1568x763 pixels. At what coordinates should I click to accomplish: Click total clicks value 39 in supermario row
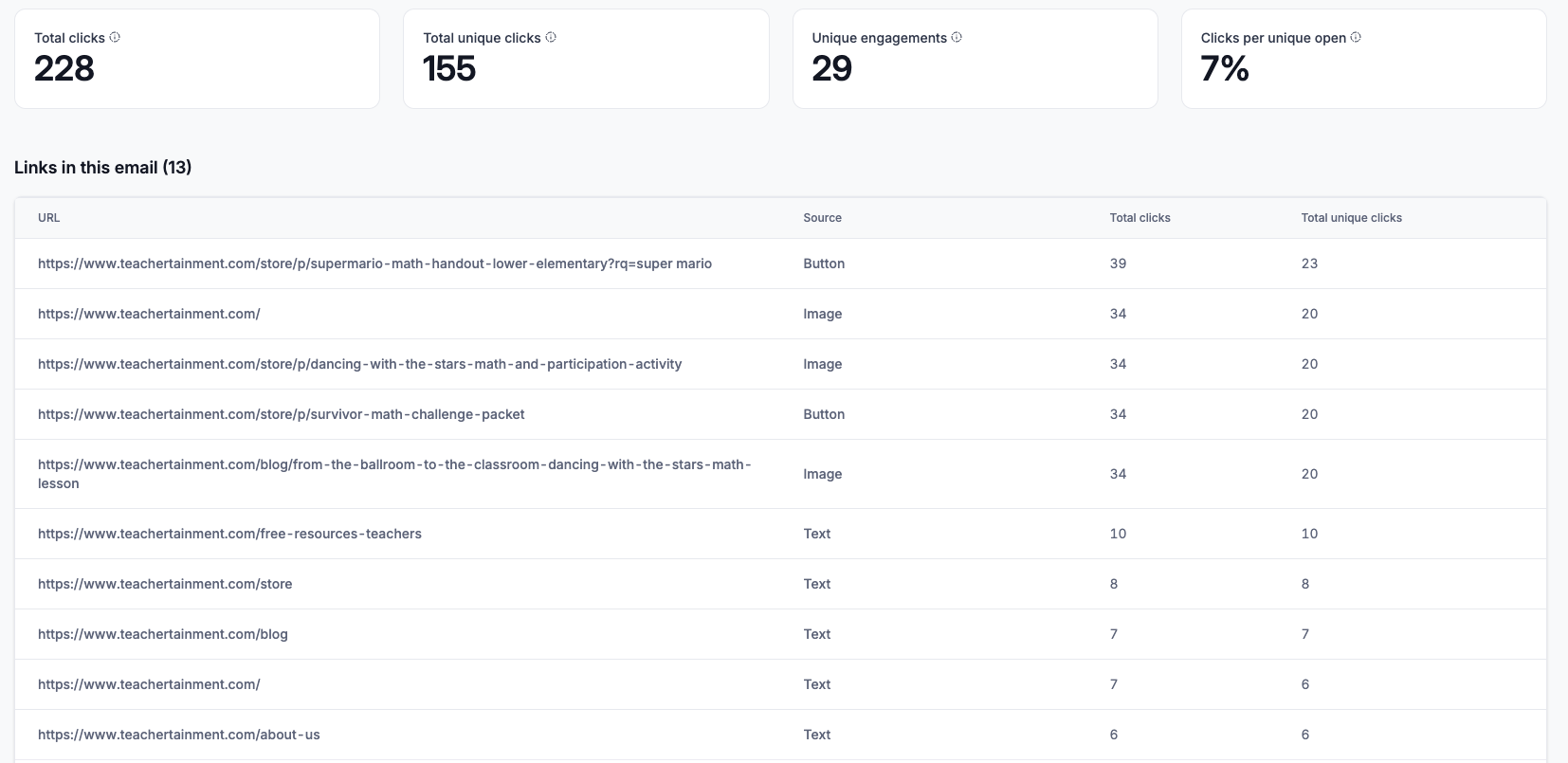point(1119,263)
